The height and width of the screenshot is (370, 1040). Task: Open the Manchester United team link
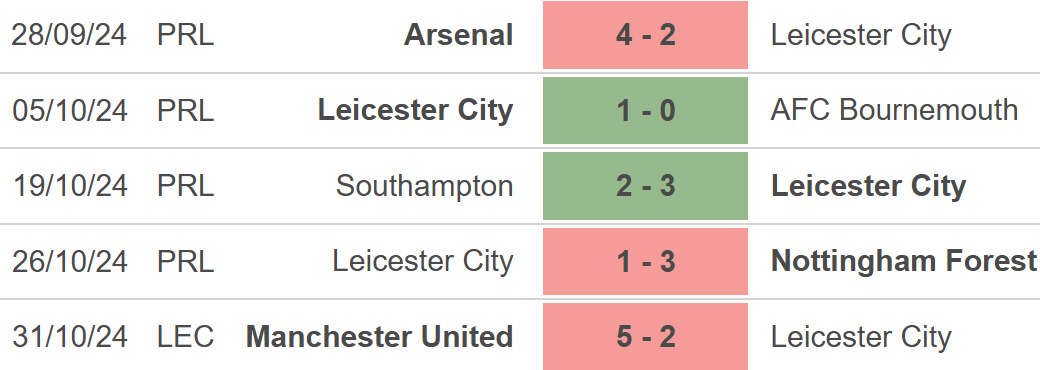tap(379, 336)
